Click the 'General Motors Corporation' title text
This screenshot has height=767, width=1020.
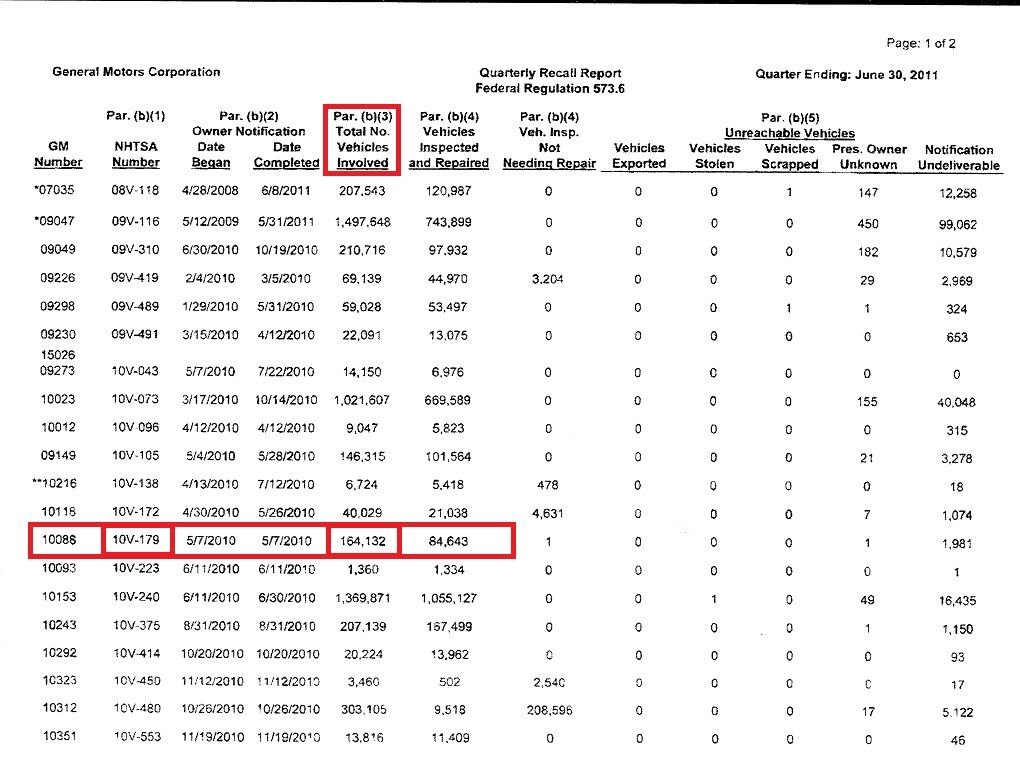click(136, 72)
